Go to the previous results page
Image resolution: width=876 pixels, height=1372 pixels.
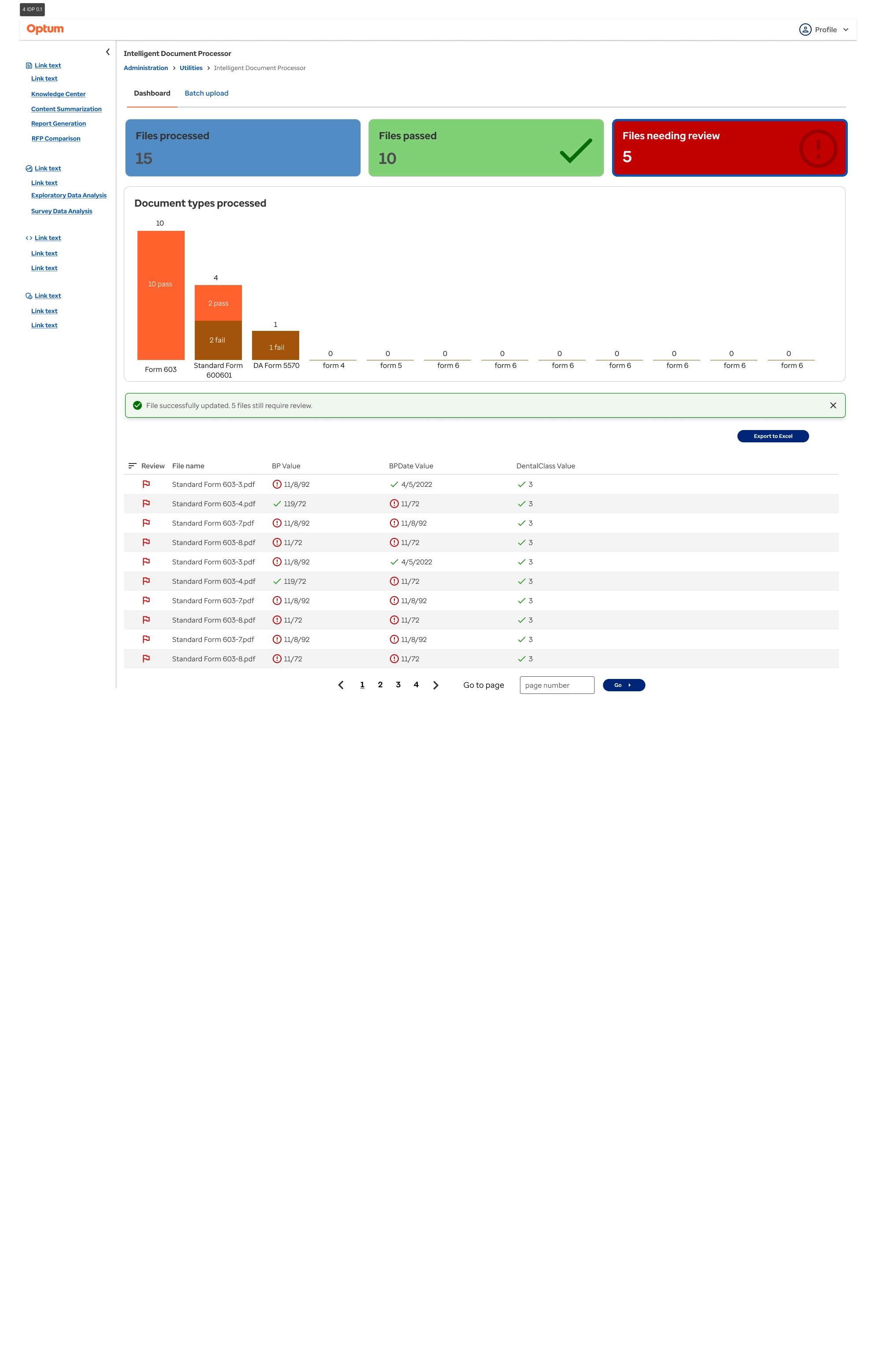click(x=341, y=686)
